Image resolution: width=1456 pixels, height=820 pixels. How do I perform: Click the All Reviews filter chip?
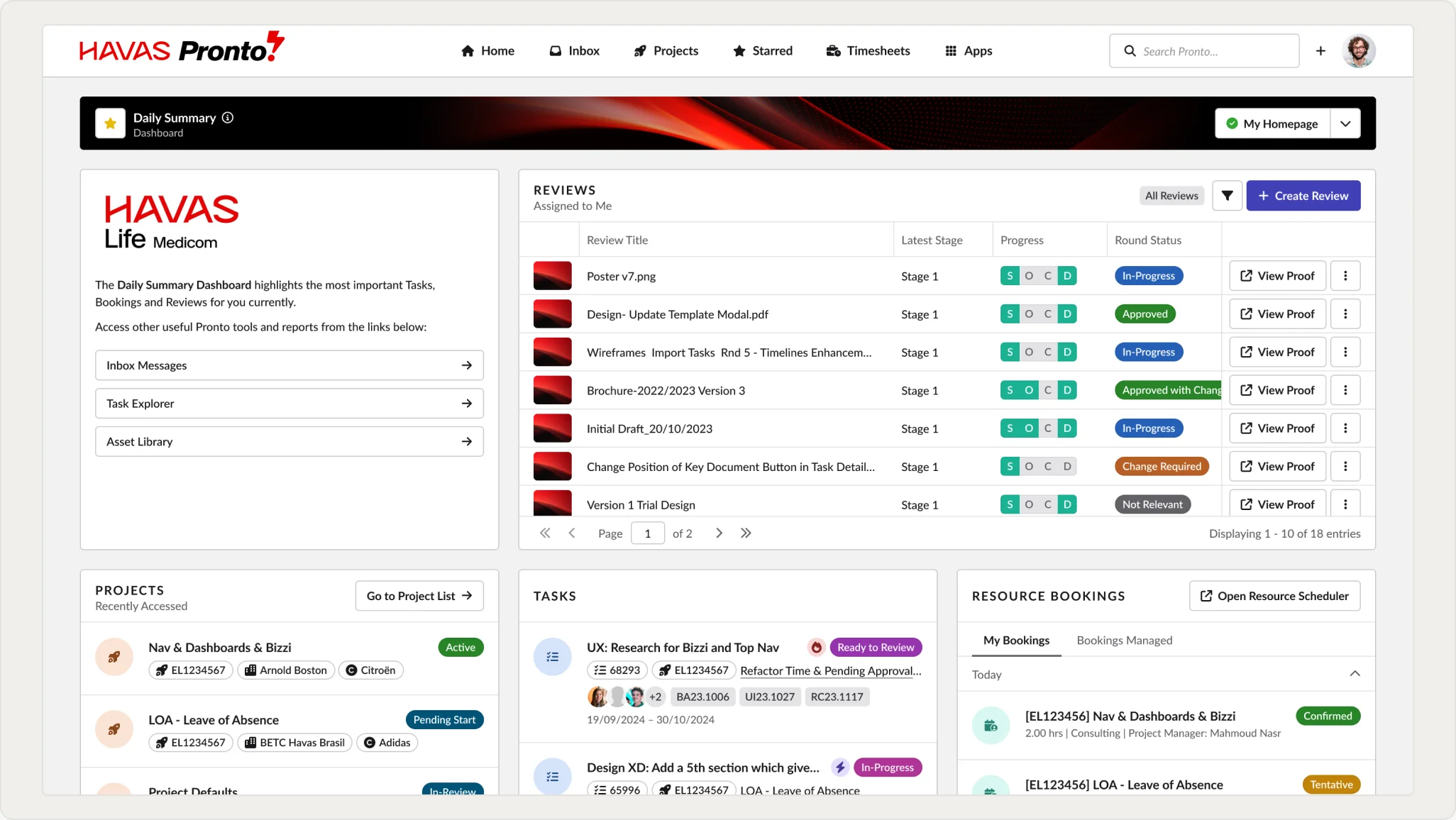tap(1171, 196)
